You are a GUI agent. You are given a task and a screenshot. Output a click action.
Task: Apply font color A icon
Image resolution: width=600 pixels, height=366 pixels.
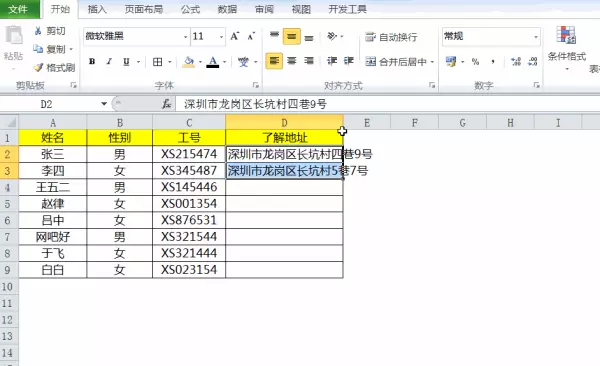pyautogui.click(x=213, y=62)
